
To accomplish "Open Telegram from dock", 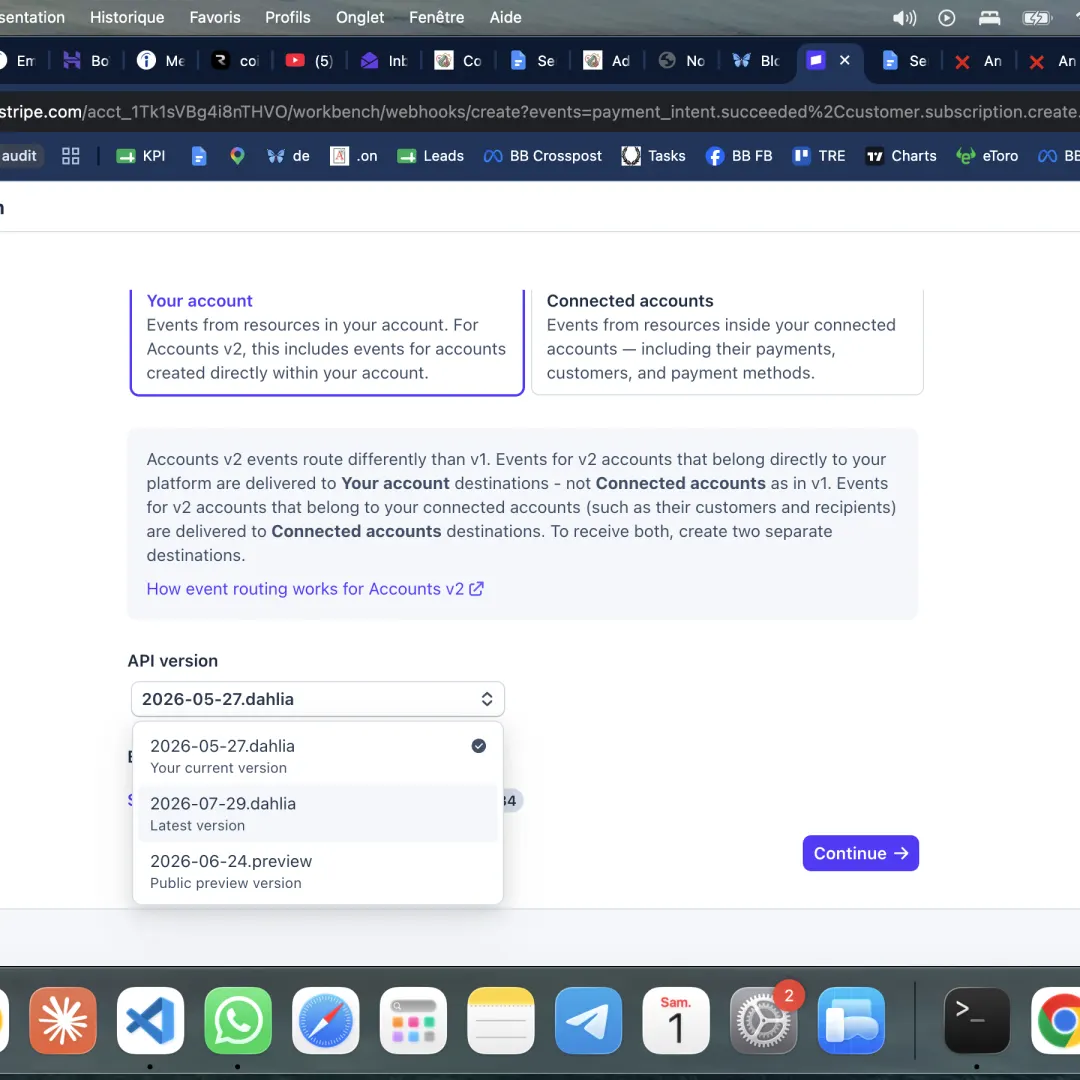I will pyautogui.click(x=588, y=1021).
